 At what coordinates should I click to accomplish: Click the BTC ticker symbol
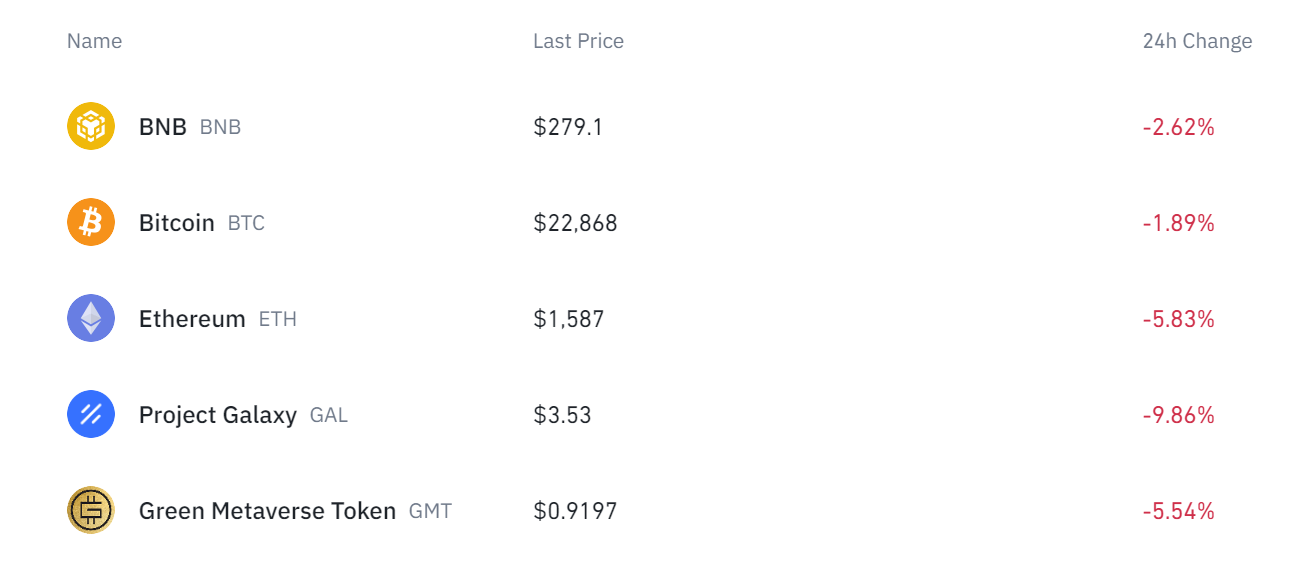point(246,223)
